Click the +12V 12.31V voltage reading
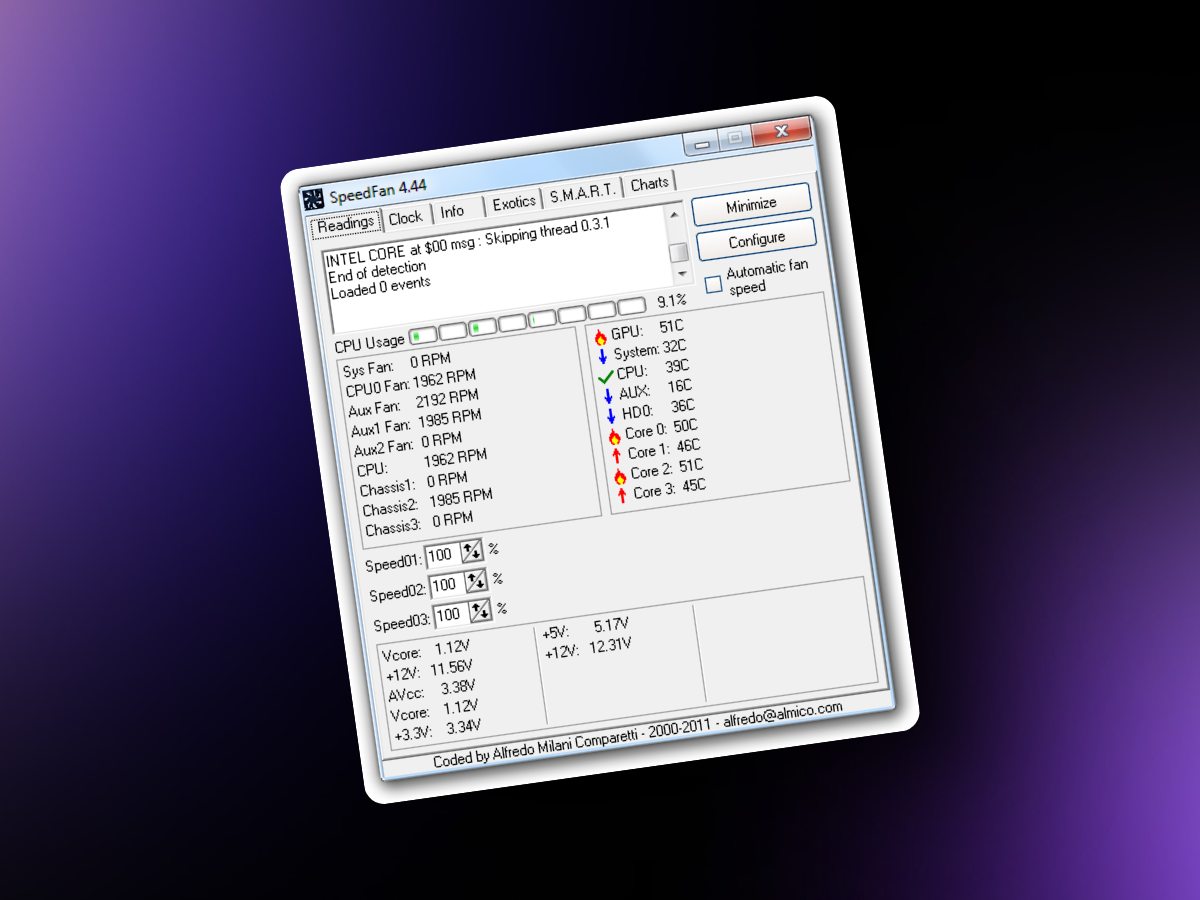This screenshot has width=1200, height=900. [x=589, y=649]
